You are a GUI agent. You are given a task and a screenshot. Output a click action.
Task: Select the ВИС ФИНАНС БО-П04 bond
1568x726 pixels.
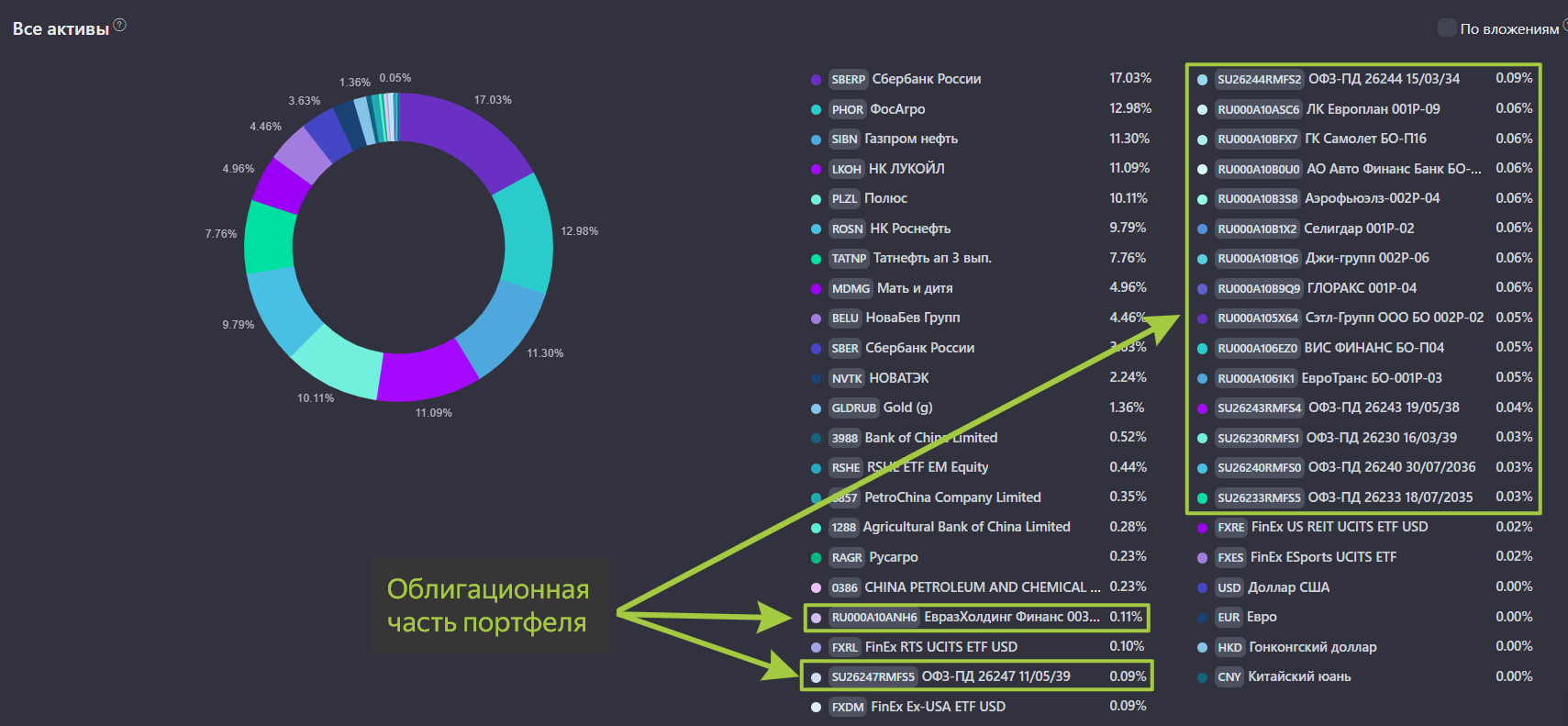click(1364, 348)
